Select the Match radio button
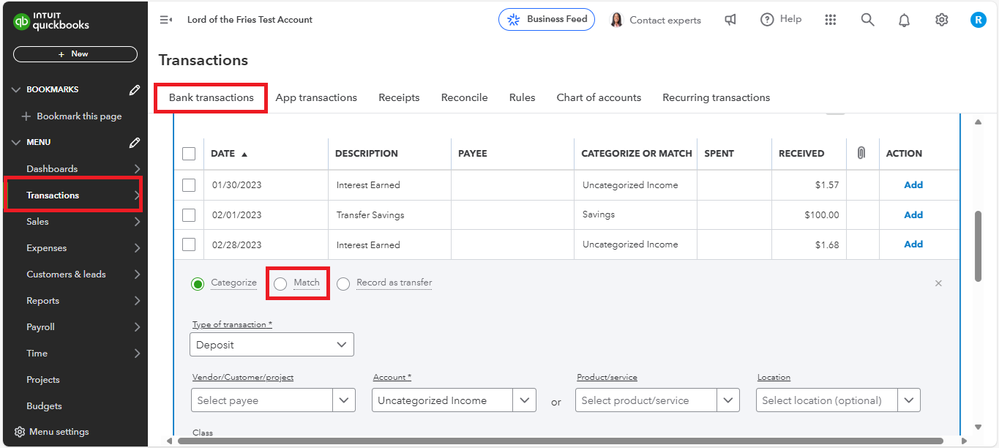The width and height of the screenshot is (999, 448). (280, 283)
